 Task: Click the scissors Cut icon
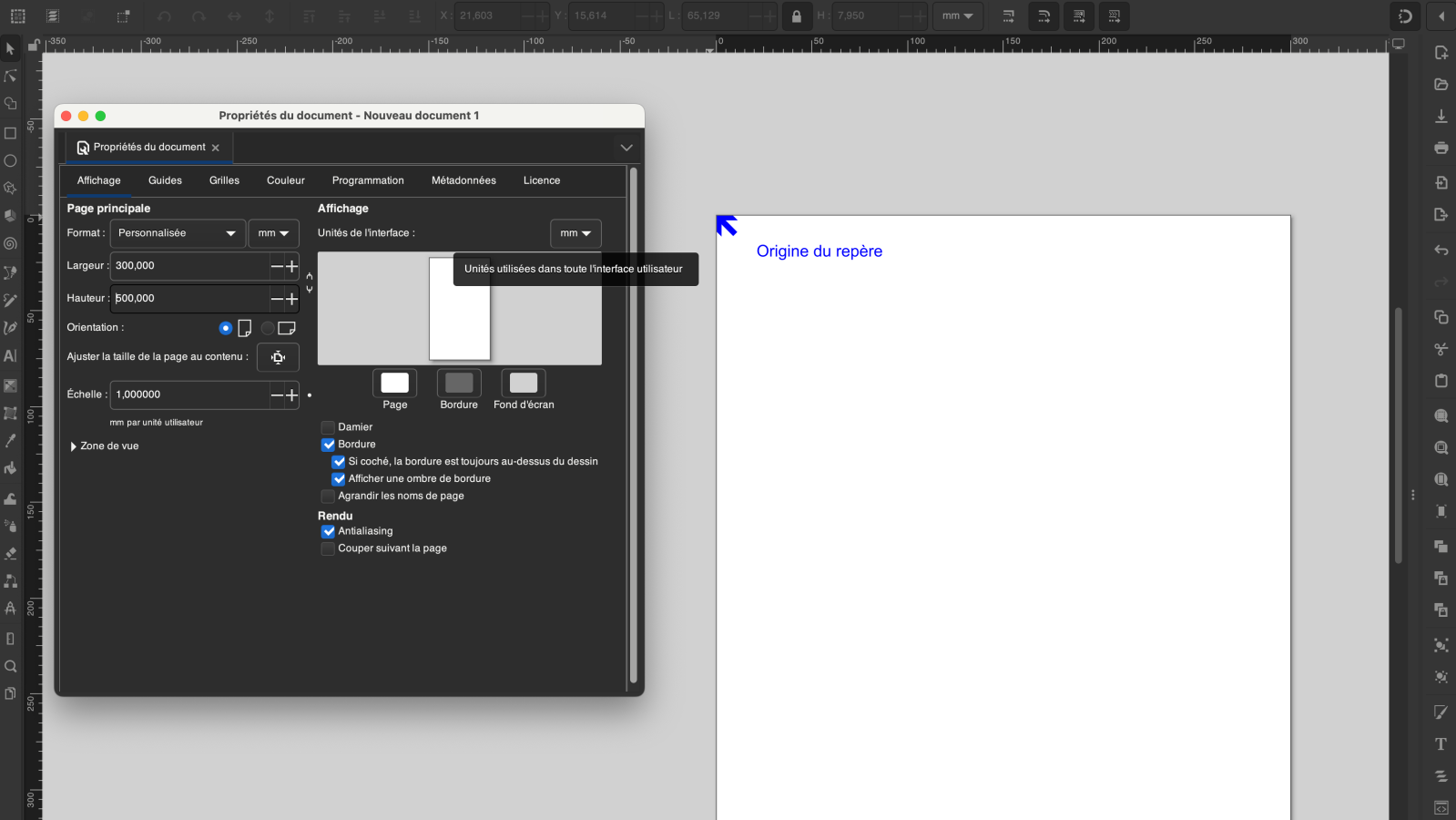[x=1441, y=349]
